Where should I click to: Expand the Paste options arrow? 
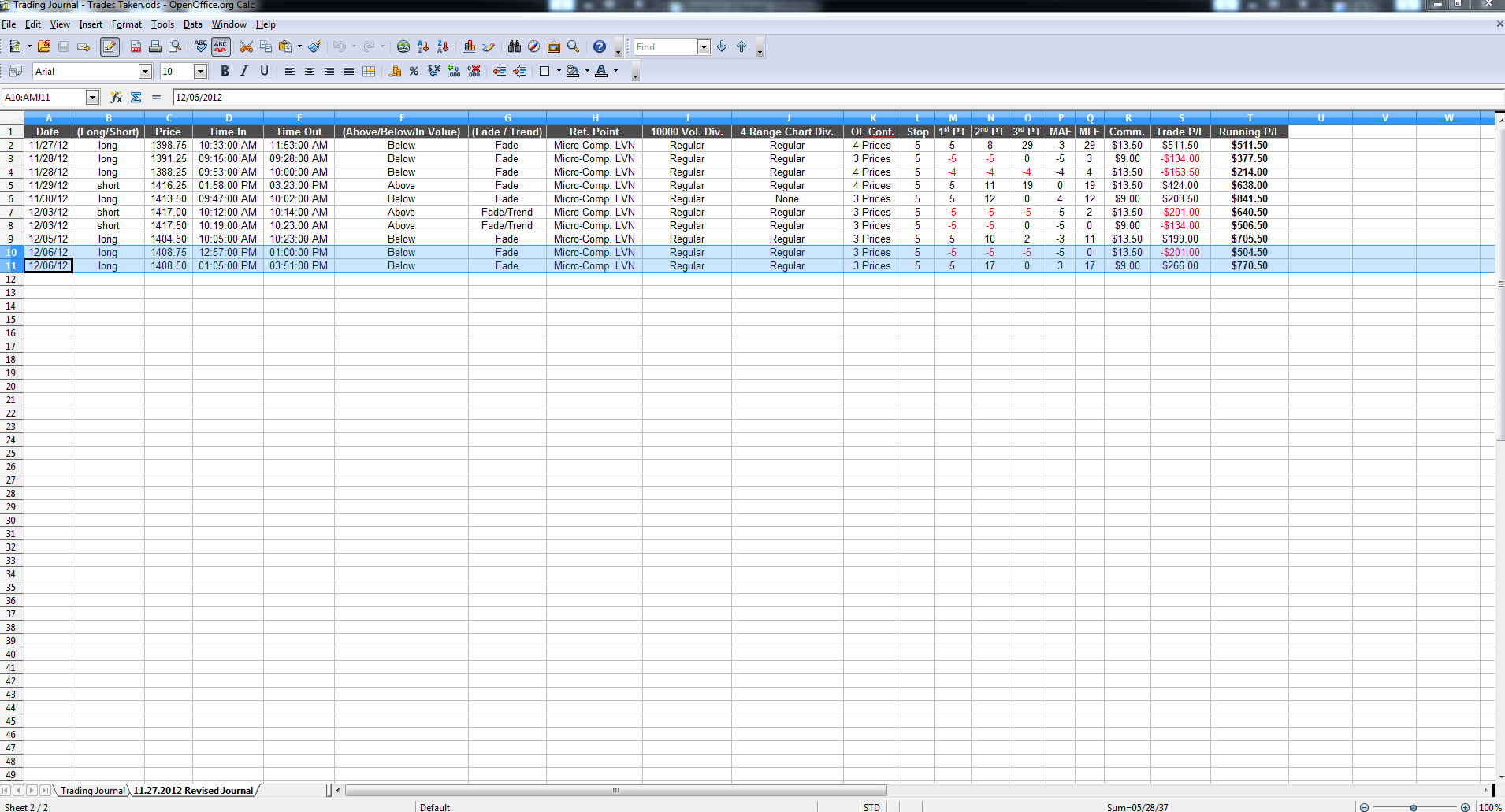(299, 47)
